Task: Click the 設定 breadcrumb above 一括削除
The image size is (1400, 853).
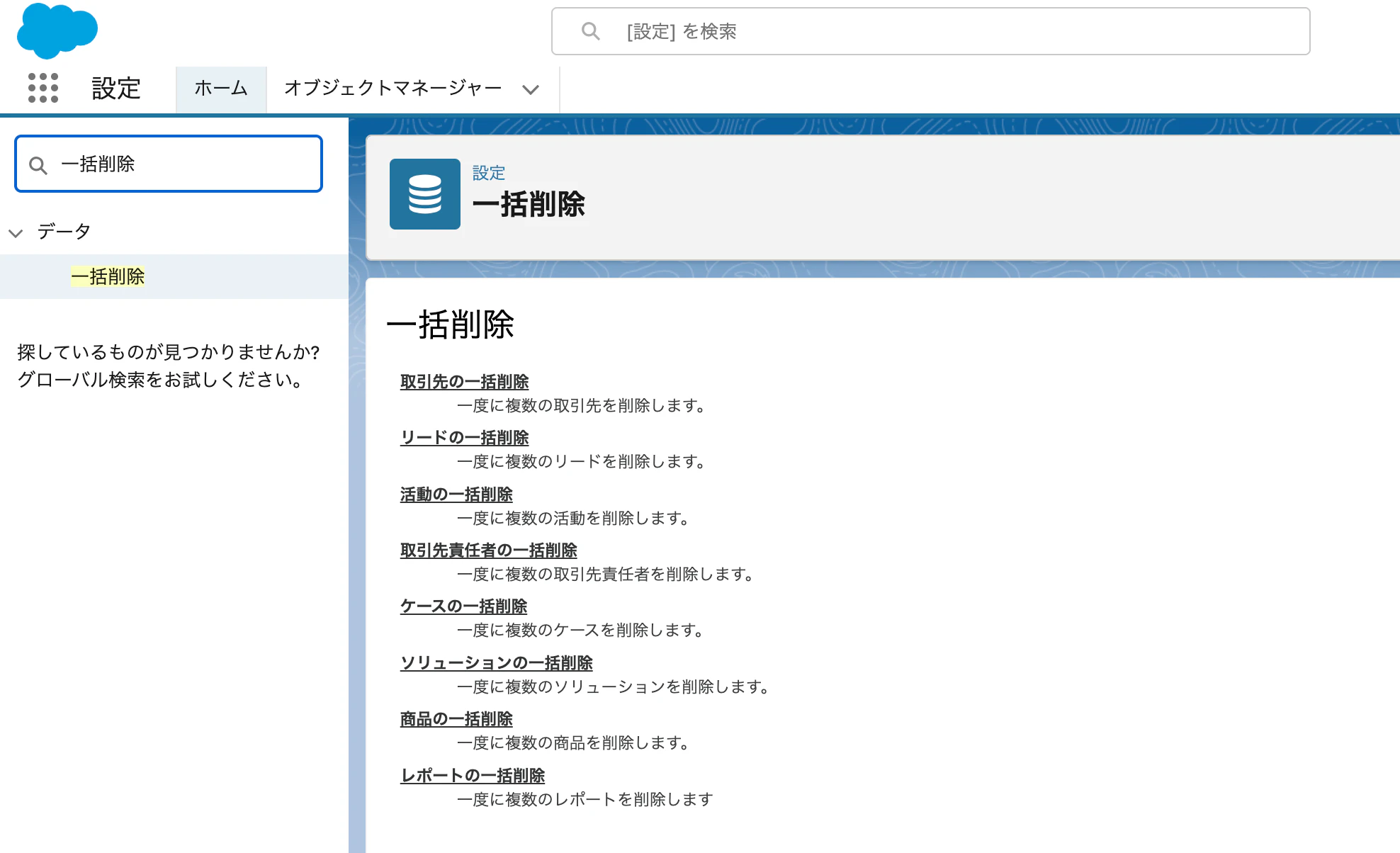Action: tap(488, 173)
